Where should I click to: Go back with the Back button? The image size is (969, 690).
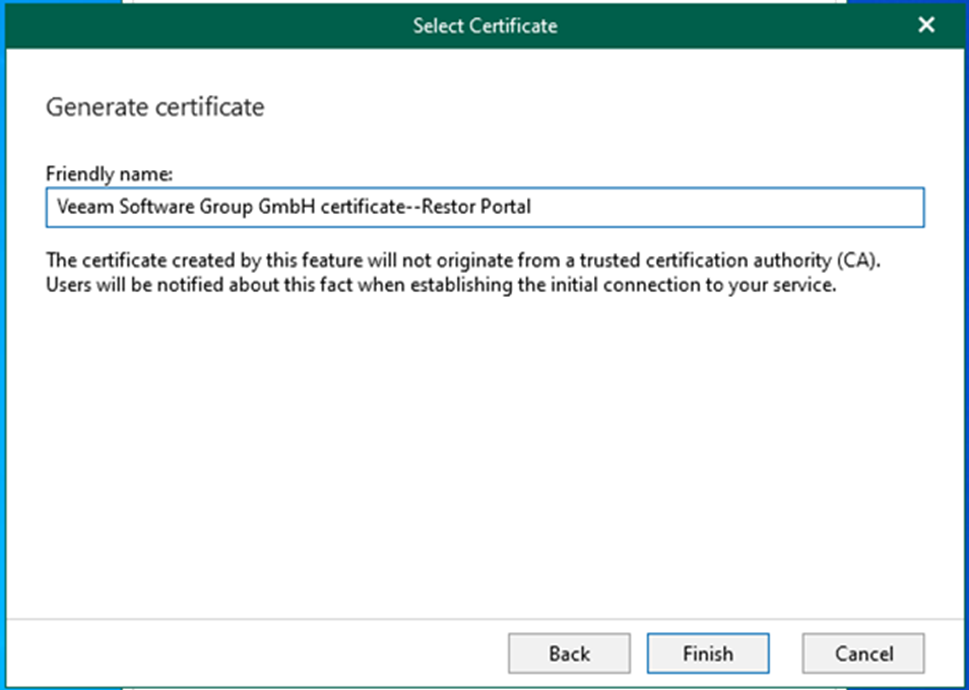(x=569, y=653)
